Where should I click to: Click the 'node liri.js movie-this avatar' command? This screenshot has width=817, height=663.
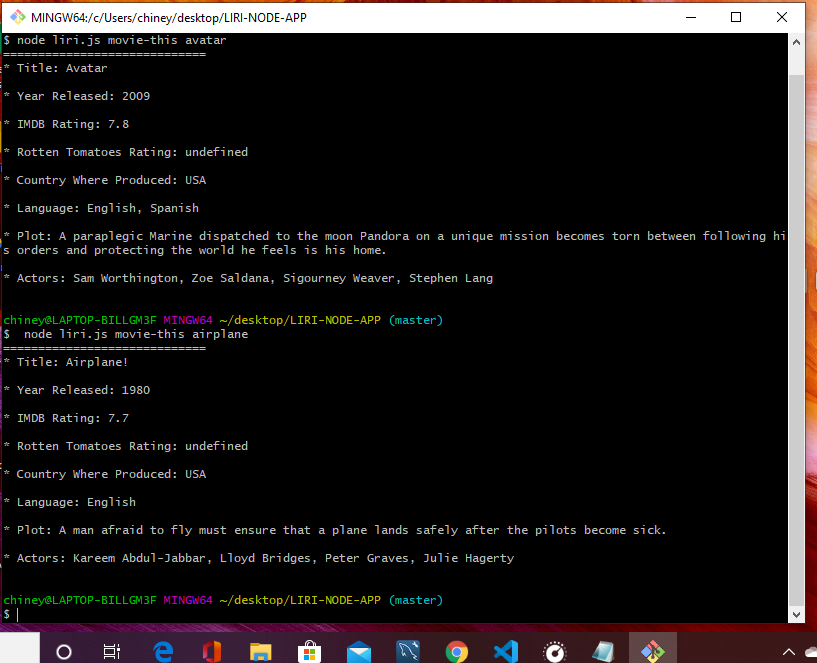tap(121, 40)
